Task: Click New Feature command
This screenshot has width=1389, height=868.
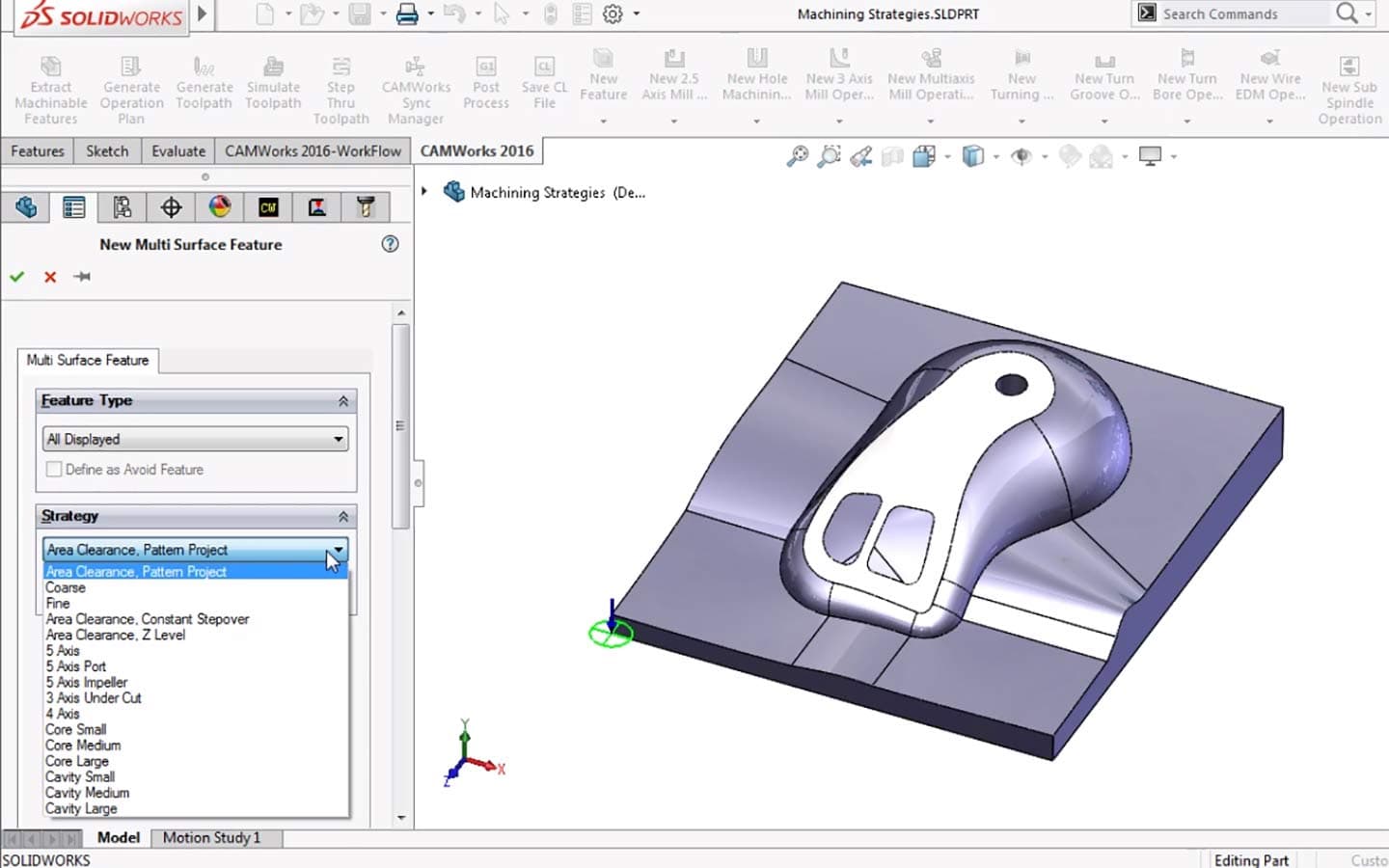Action: click(x=604, y=75)
